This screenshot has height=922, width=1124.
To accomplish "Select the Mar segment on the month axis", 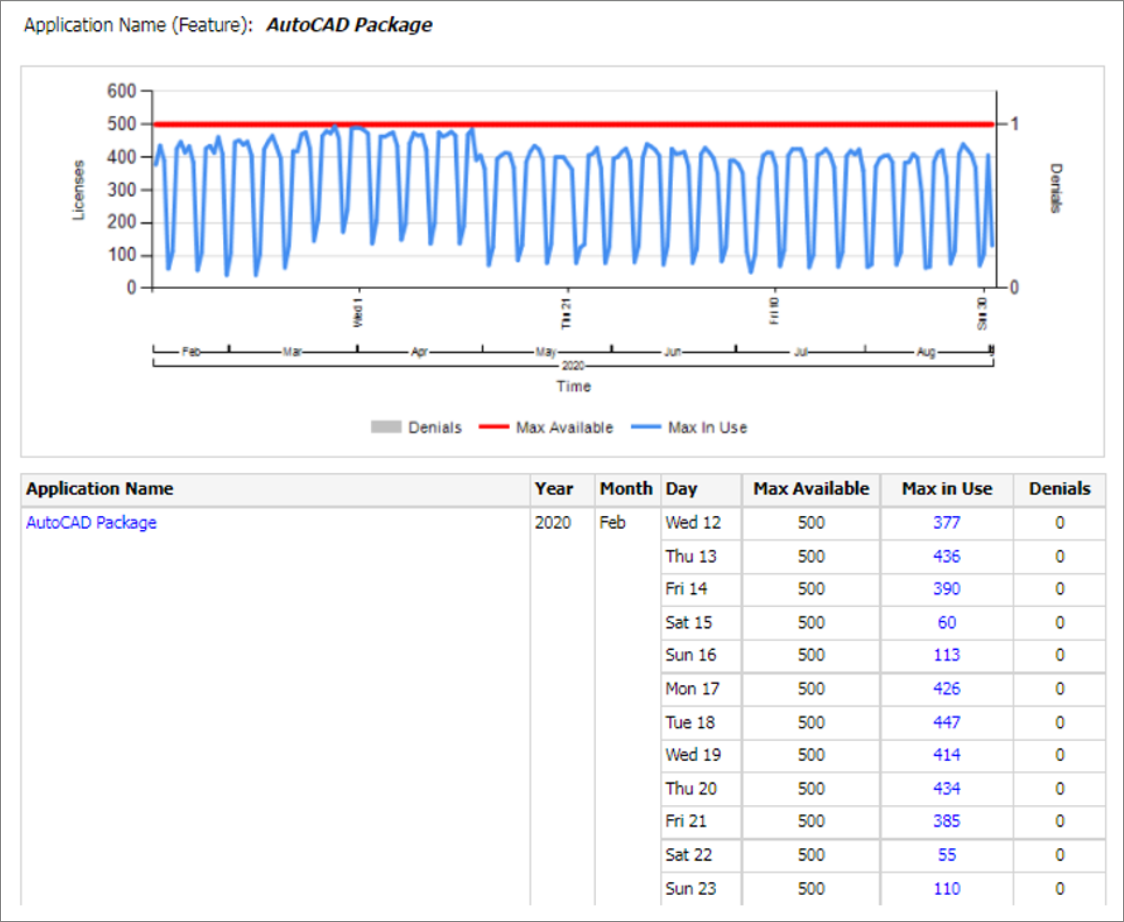I will coord(293,352).
